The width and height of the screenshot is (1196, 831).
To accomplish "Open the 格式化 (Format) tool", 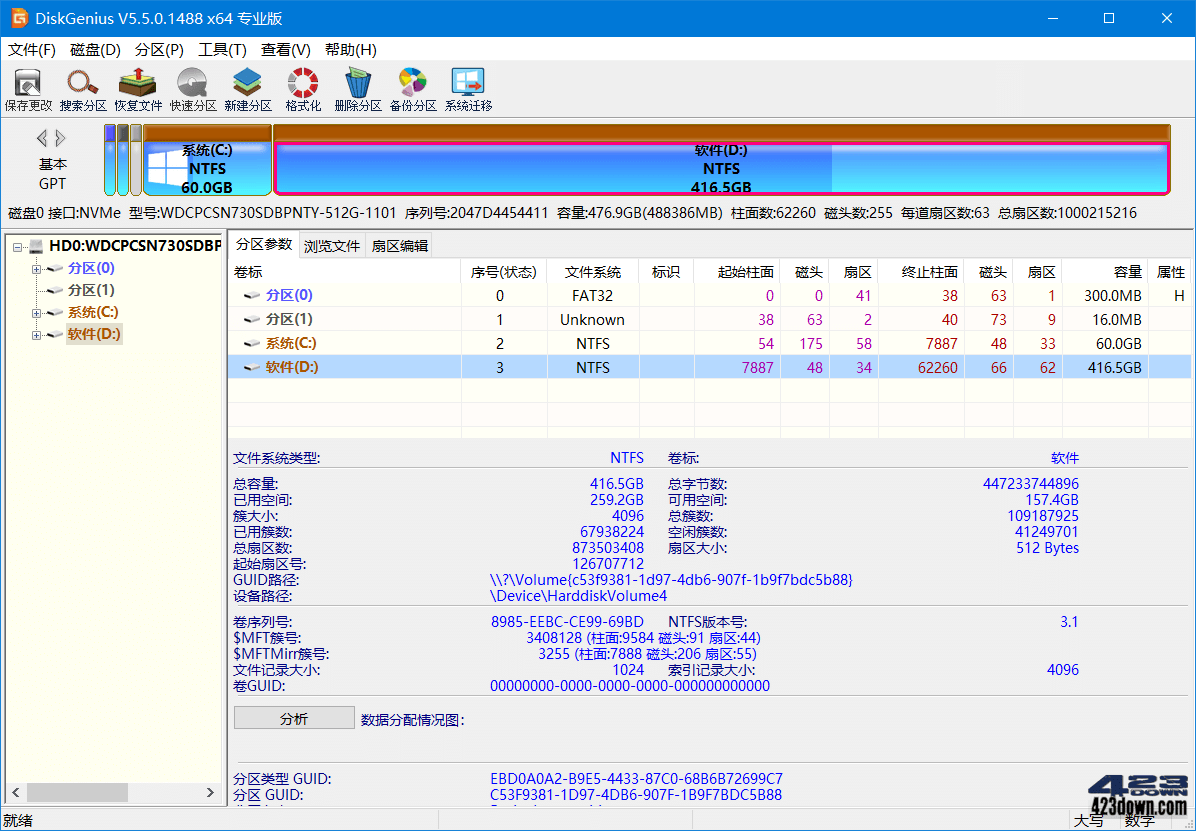I will 301,88.
